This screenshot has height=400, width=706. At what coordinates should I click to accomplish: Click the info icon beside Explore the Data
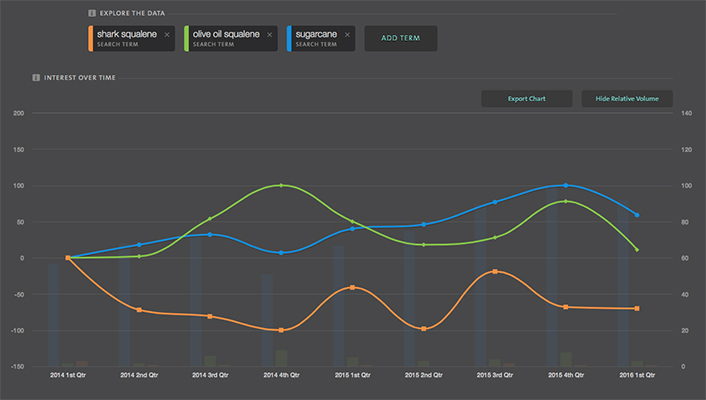[x=92, y=13]
